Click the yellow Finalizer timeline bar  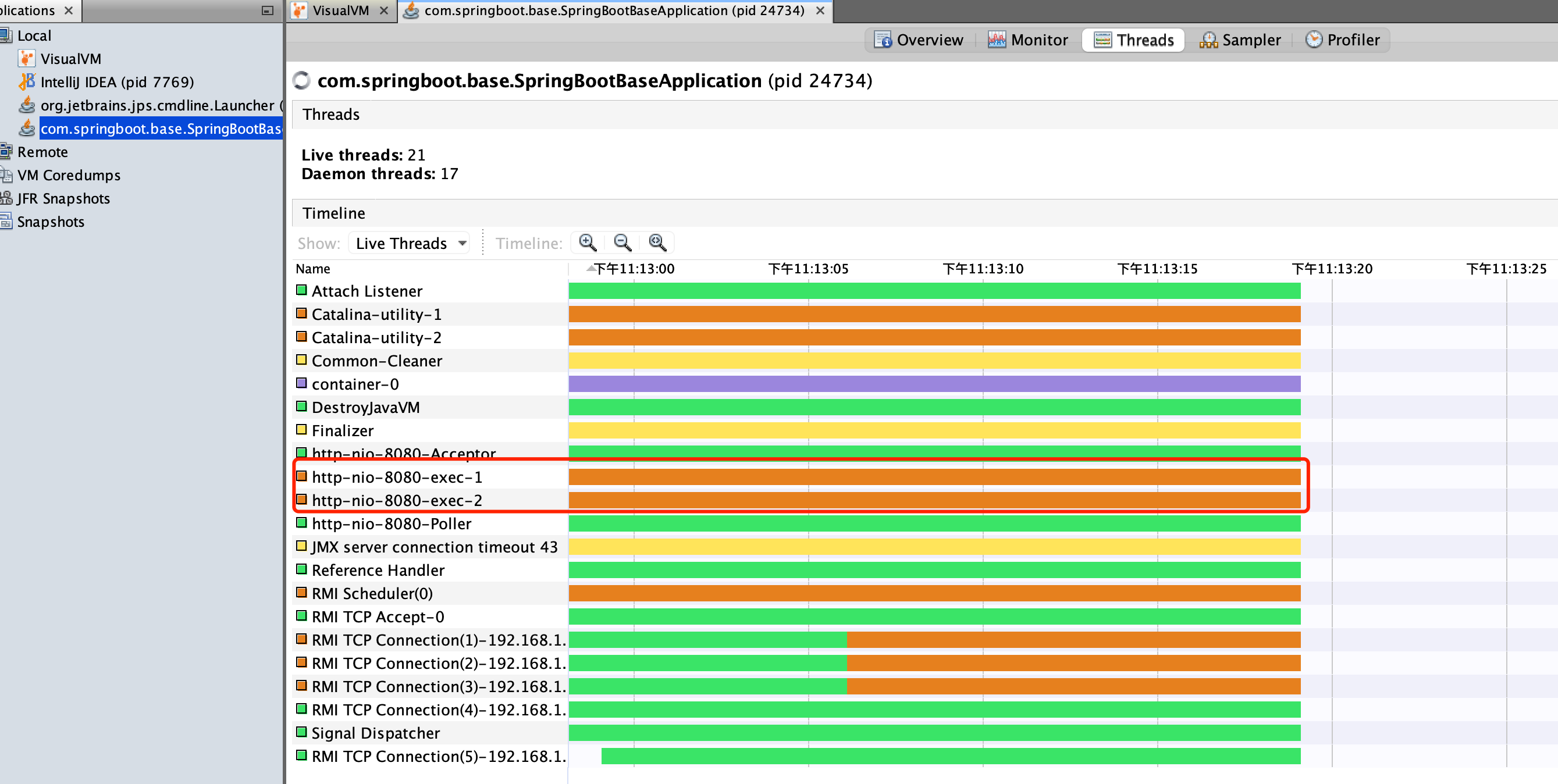tap(934, 430)
